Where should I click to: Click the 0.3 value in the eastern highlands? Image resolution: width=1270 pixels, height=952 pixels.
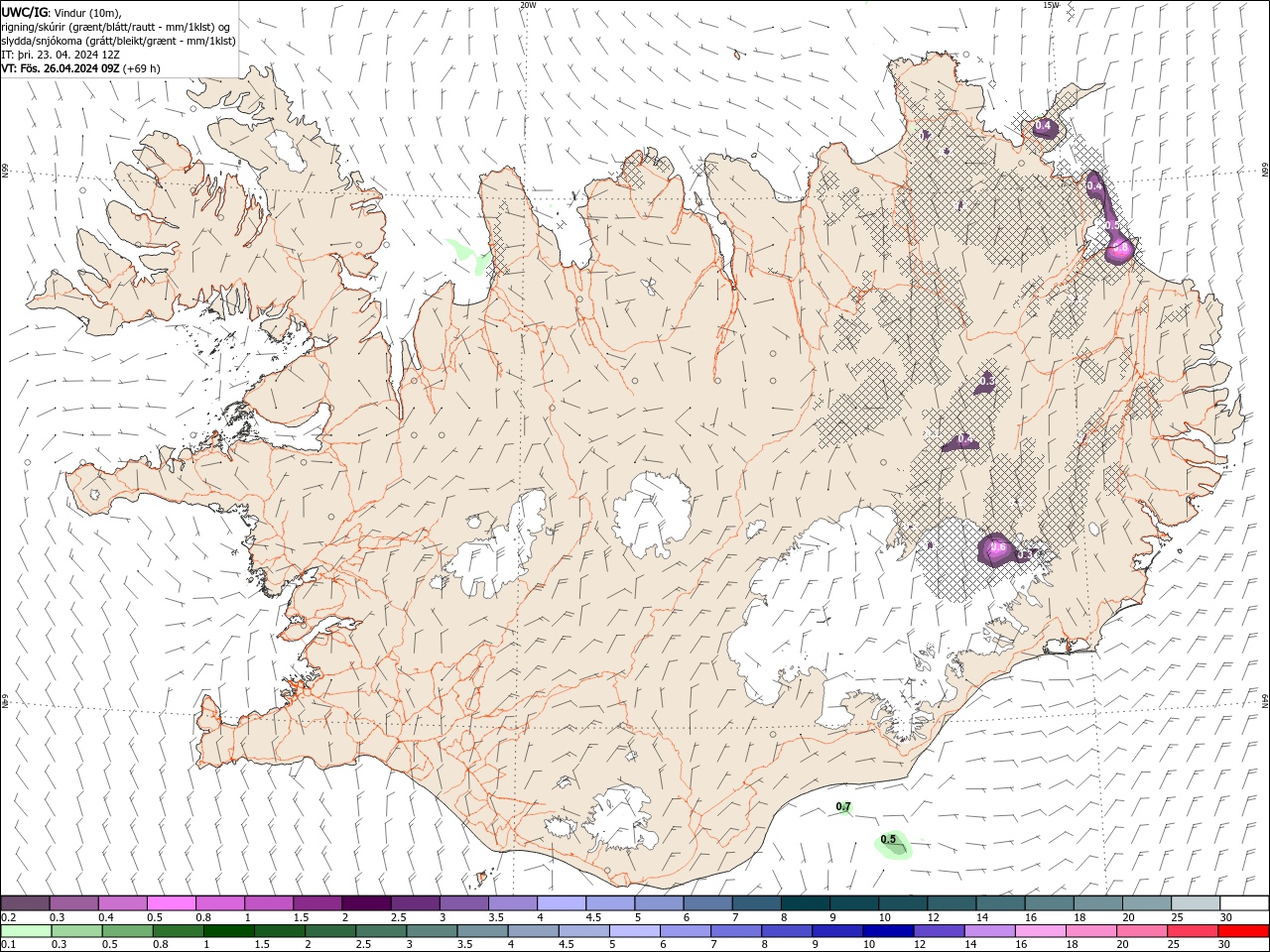coord(986,381)
